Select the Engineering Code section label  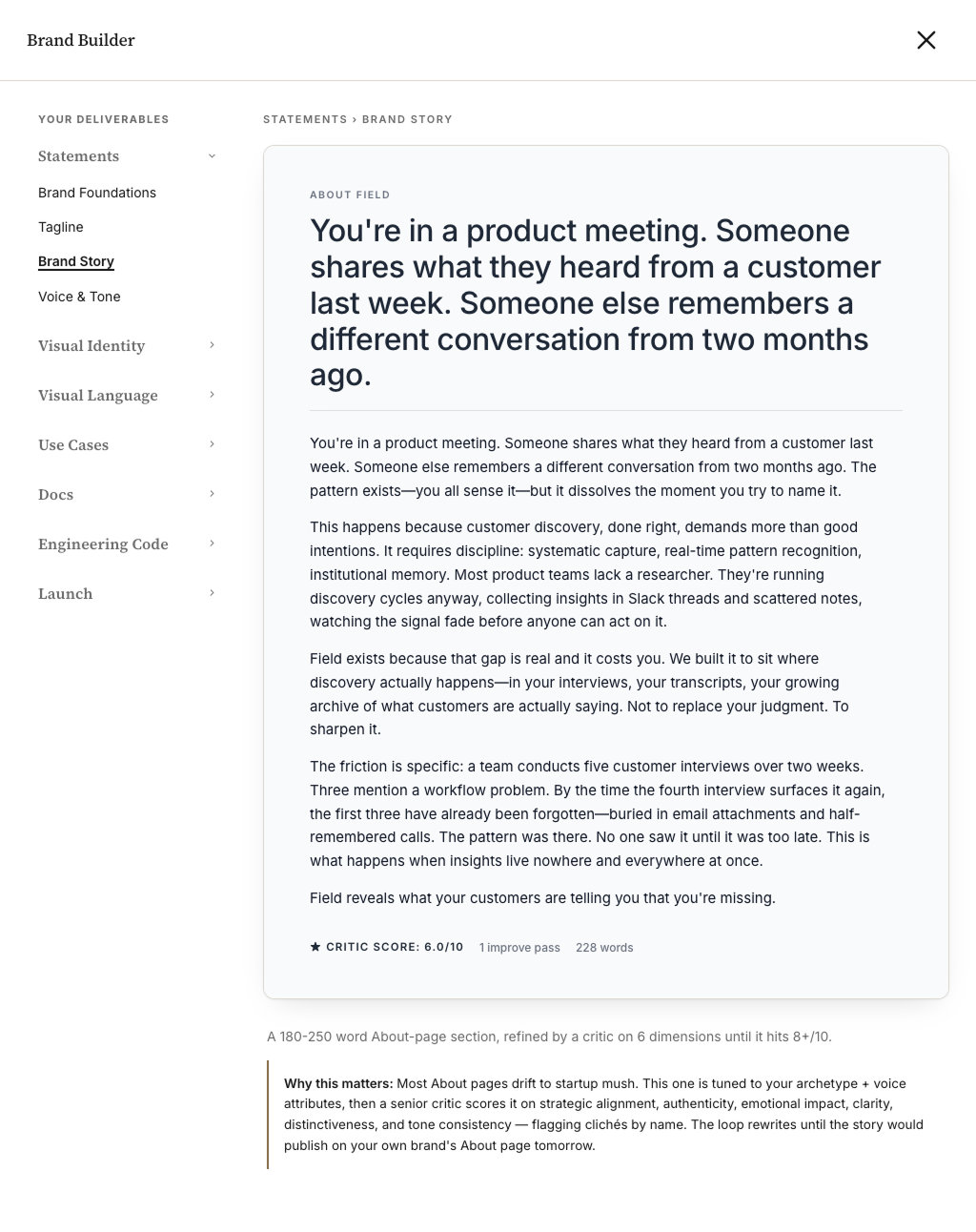pos(103,544)
